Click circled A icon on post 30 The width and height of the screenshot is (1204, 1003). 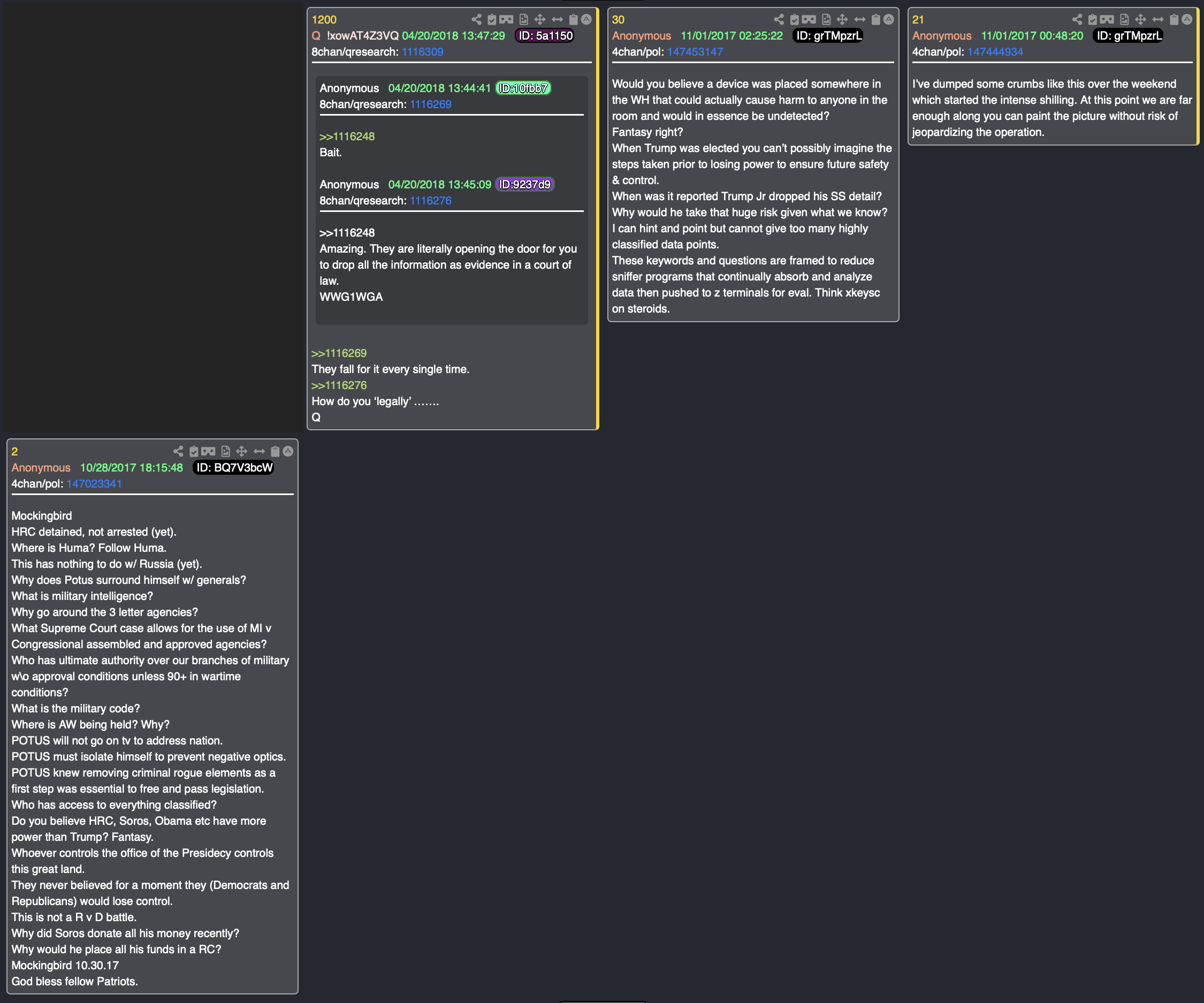click(889, 19)
